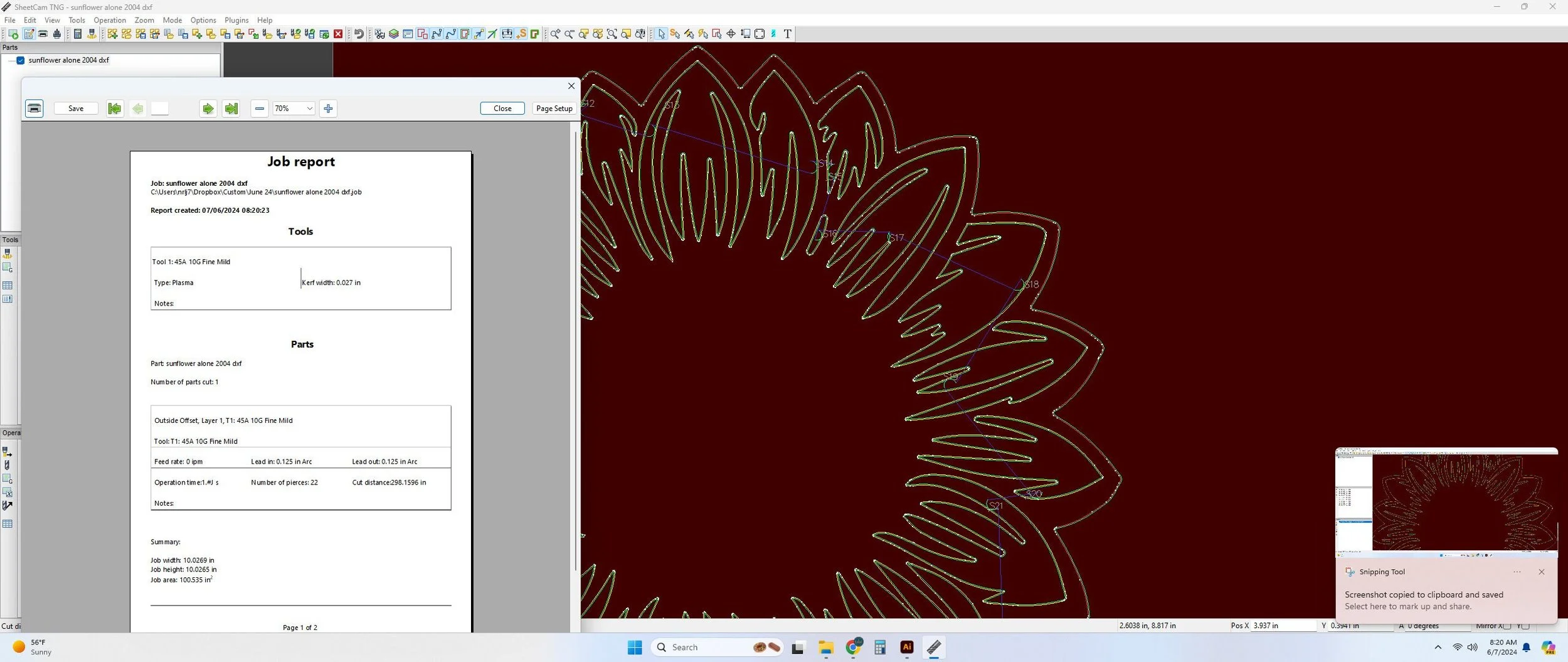Viewport: 1568px width, 662px height.
Task: Zoom out the report with the minus button
Action: coord(259,109)
